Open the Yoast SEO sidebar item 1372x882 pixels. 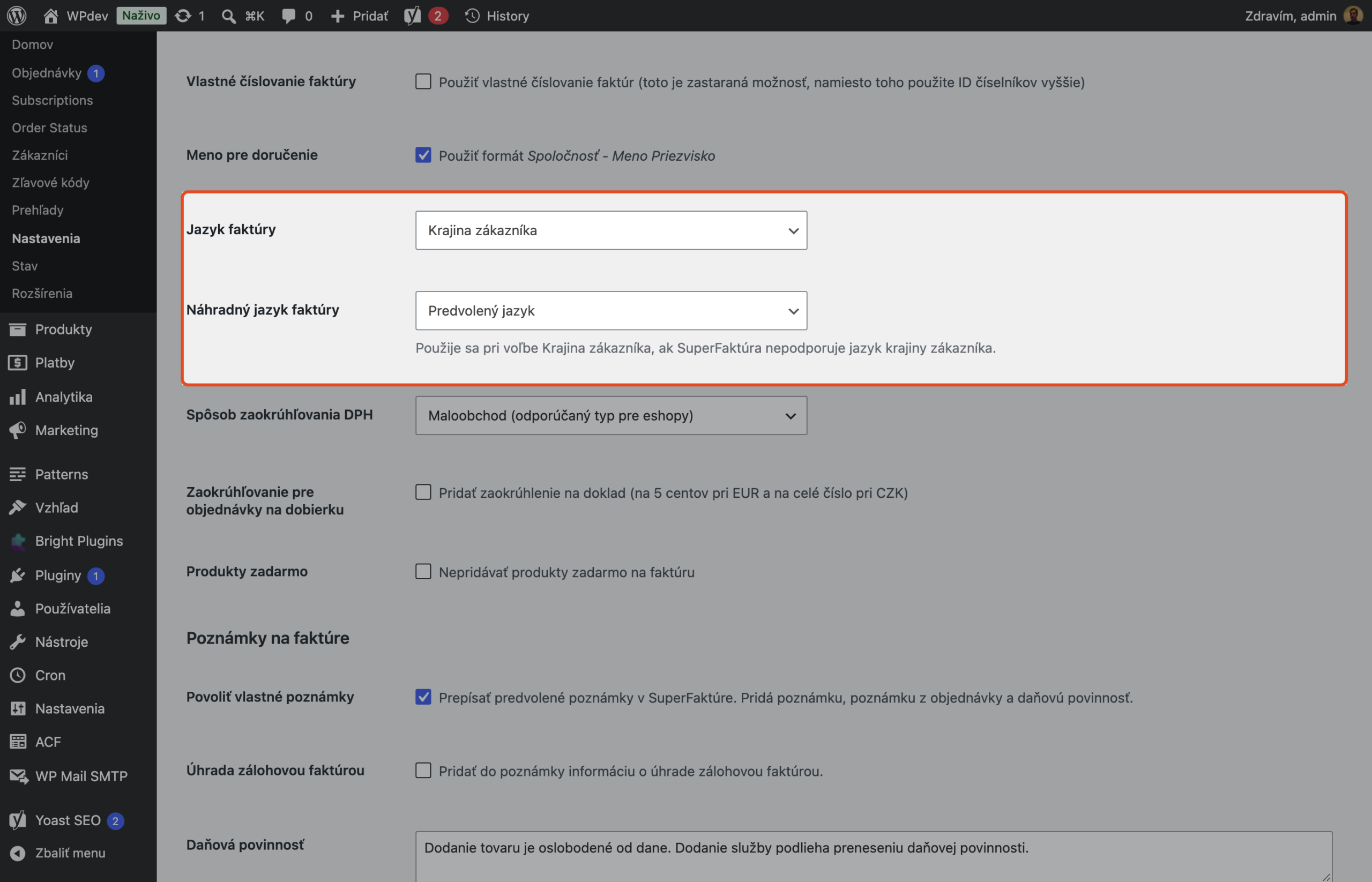pyautogui.click(x=68, y=820)
